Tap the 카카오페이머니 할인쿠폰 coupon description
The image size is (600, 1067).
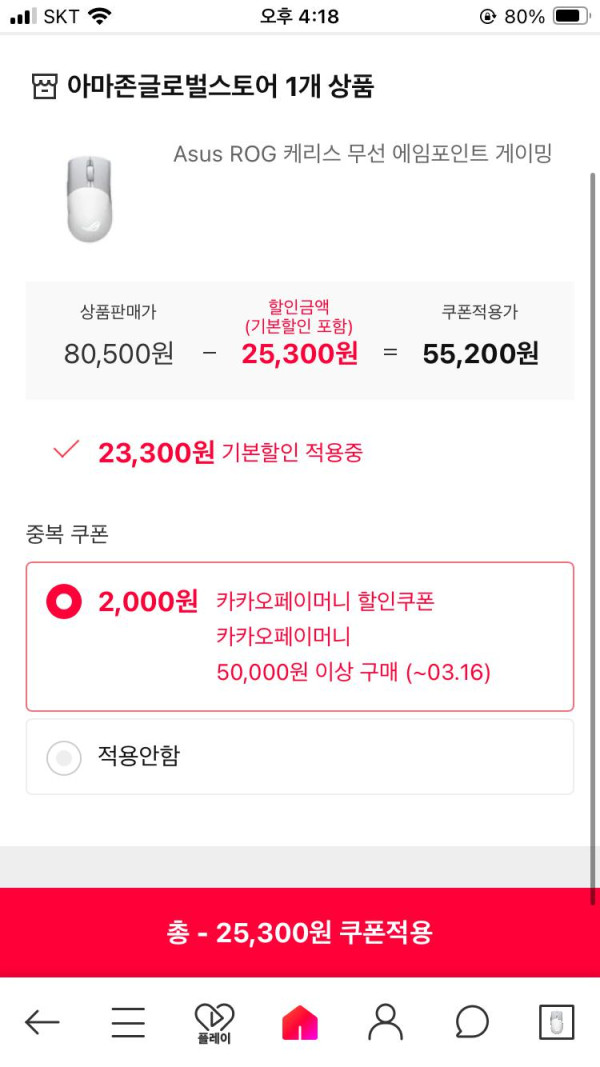point(326,602)
